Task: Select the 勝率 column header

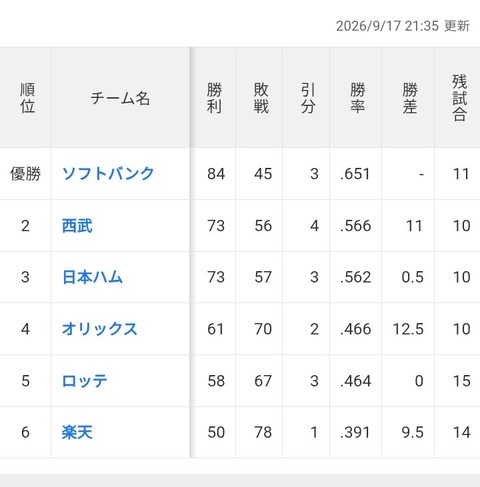Action: pos(357,98)
